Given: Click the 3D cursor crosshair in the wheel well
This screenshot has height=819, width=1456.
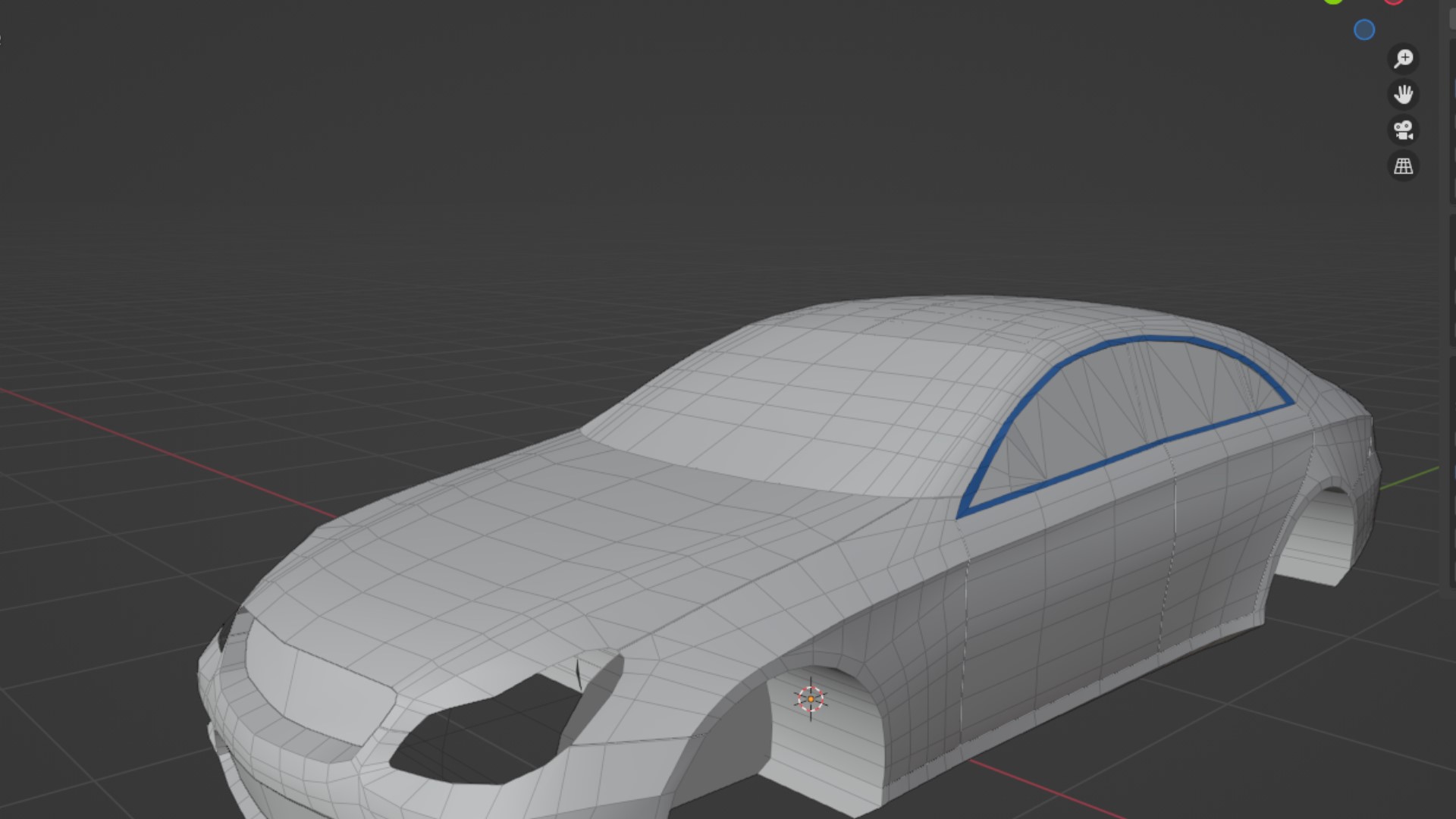Looking at the screenshot, I should [810, 698].
